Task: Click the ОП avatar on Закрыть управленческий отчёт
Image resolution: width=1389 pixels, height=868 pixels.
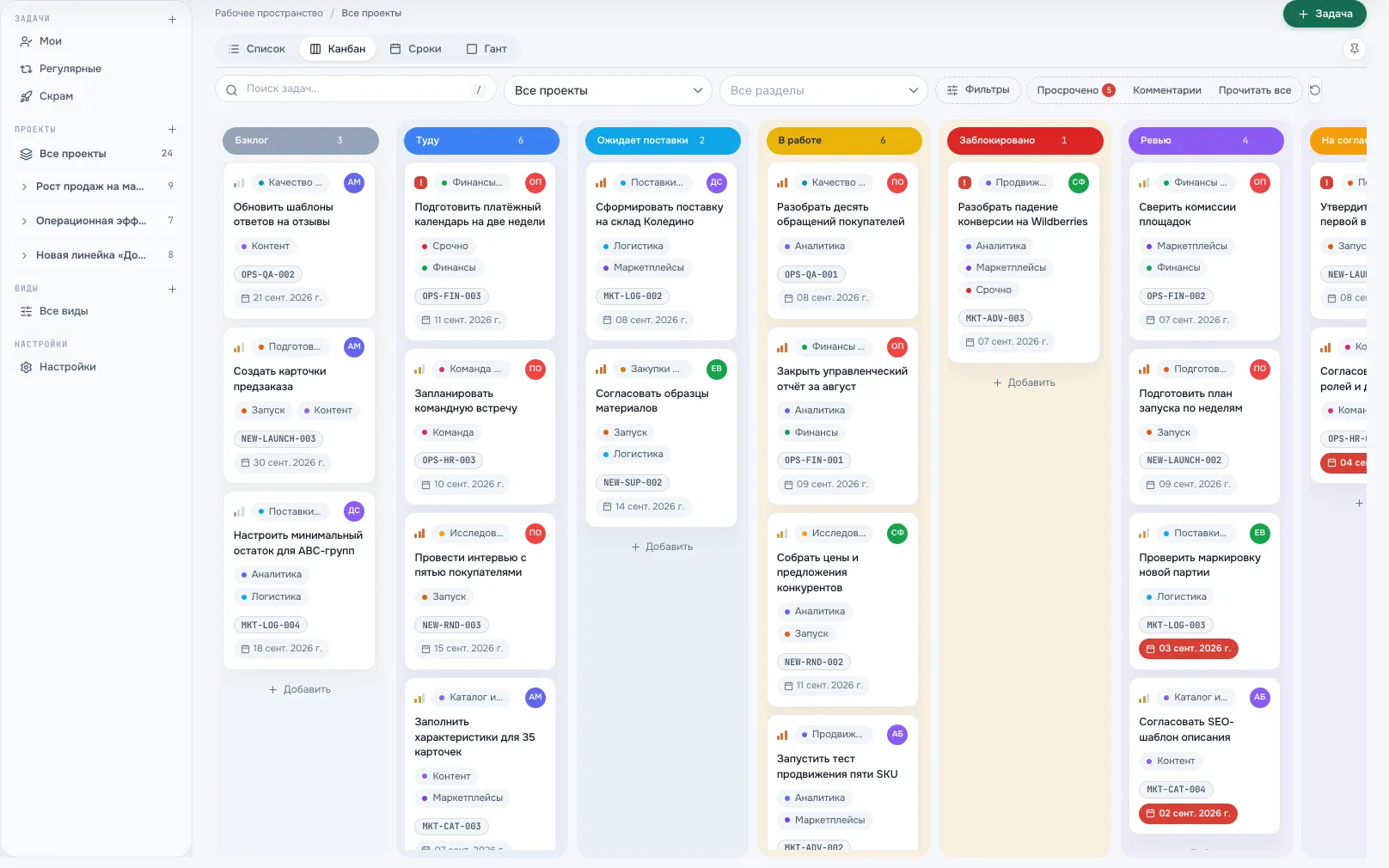Action: click(x=897, y=347)
